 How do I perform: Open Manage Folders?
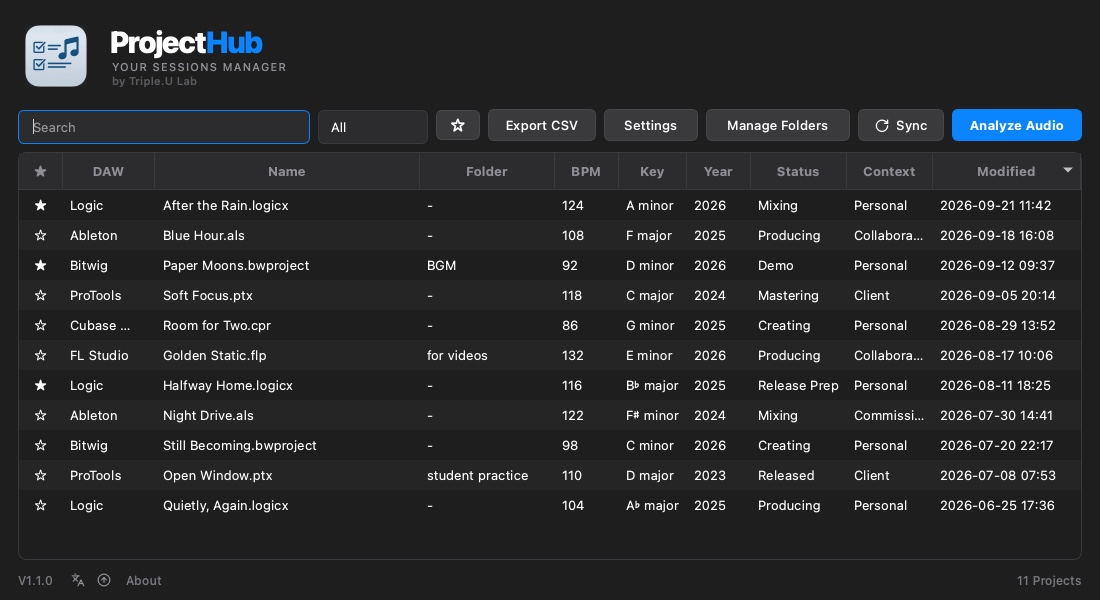[x=777, y=126]
